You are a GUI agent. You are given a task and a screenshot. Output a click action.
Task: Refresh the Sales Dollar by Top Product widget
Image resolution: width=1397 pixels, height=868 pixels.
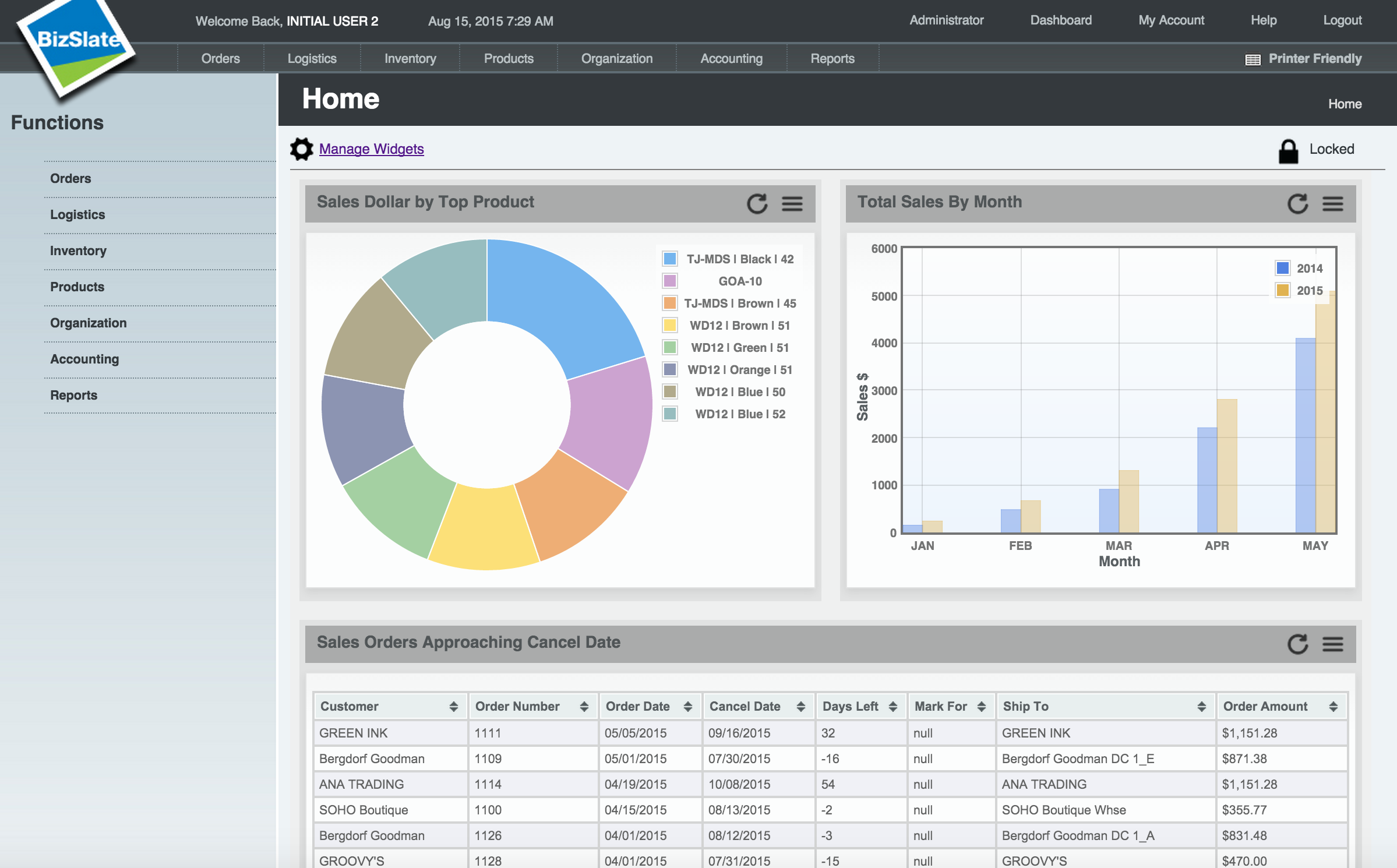click(x=756, y=204)
